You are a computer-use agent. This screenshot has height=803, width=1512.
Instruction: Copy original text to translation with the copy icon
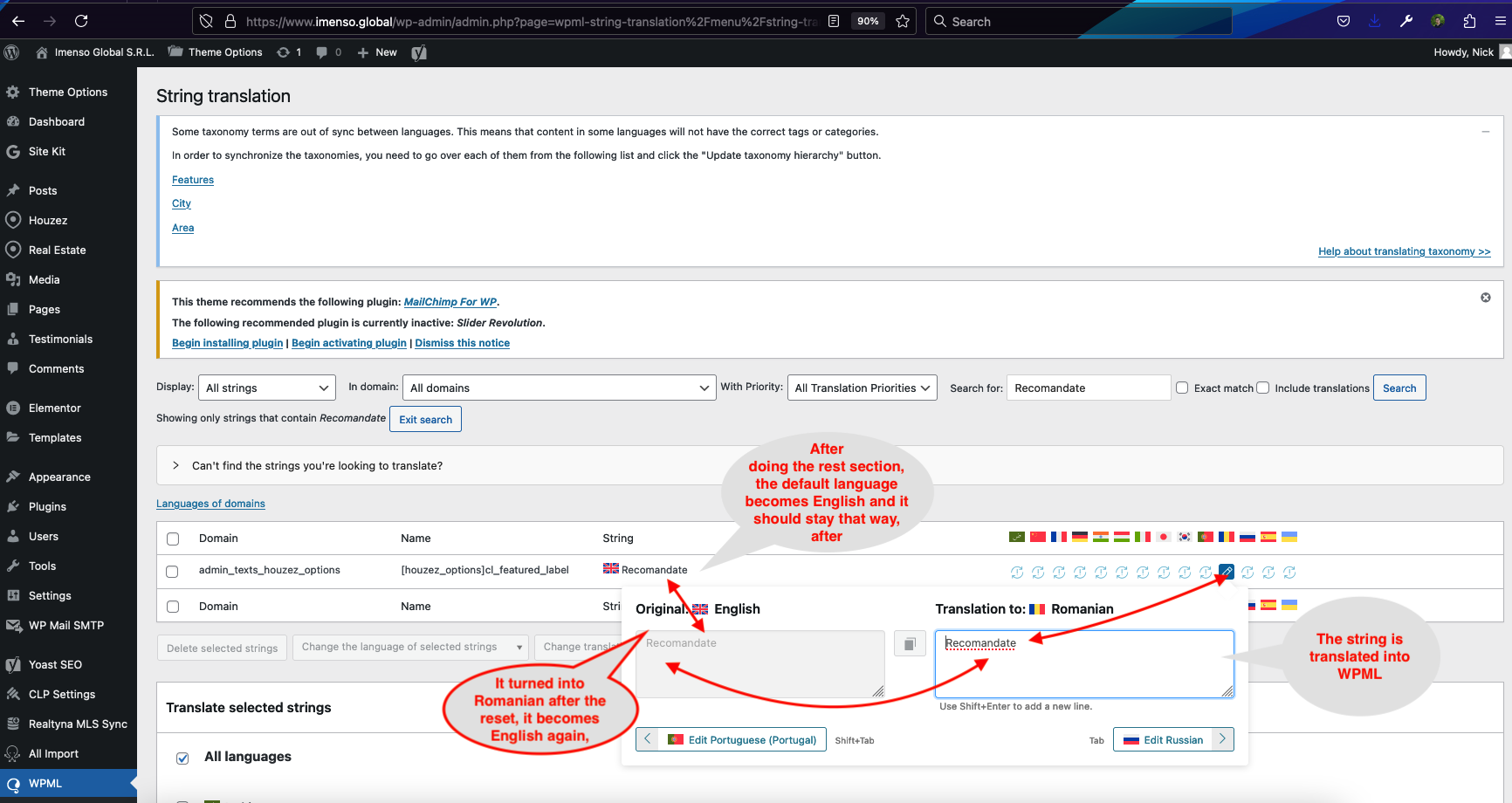click(909, 644)
